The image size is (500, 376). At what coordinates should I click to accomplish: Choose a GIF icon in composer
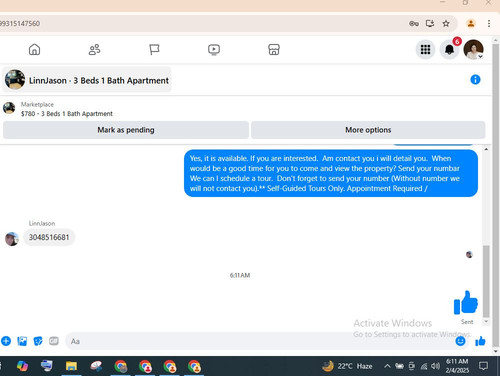[54, 341]
